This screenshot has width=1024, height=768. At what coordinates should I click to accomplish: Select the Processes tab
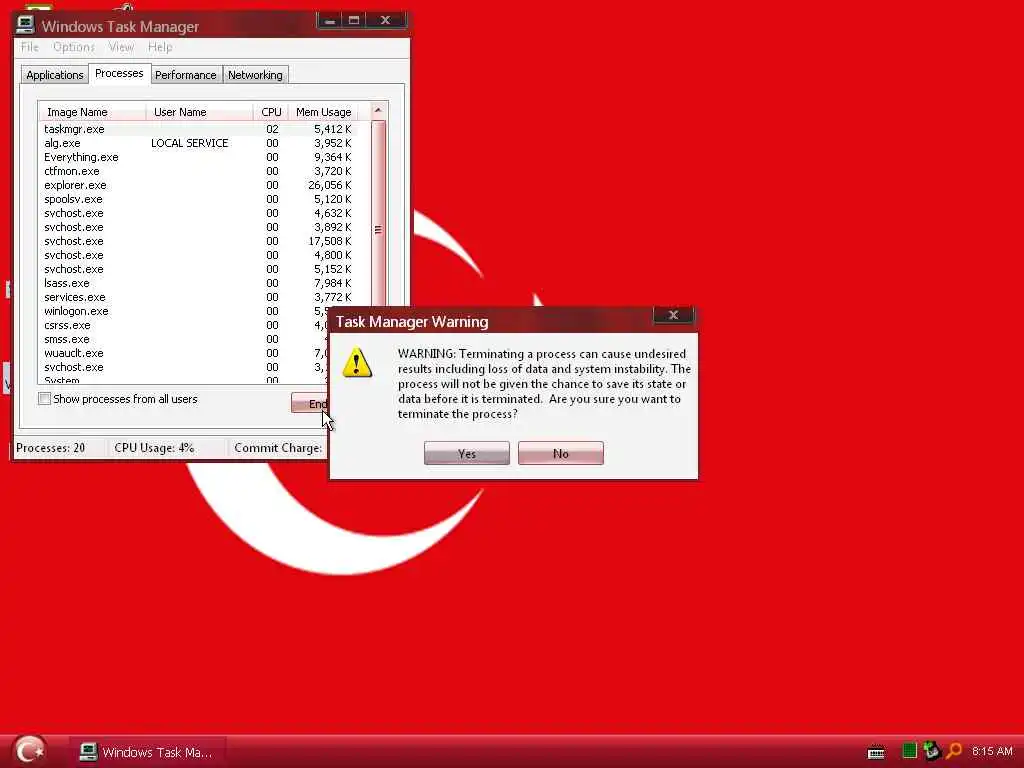click(x=119, y=73)
